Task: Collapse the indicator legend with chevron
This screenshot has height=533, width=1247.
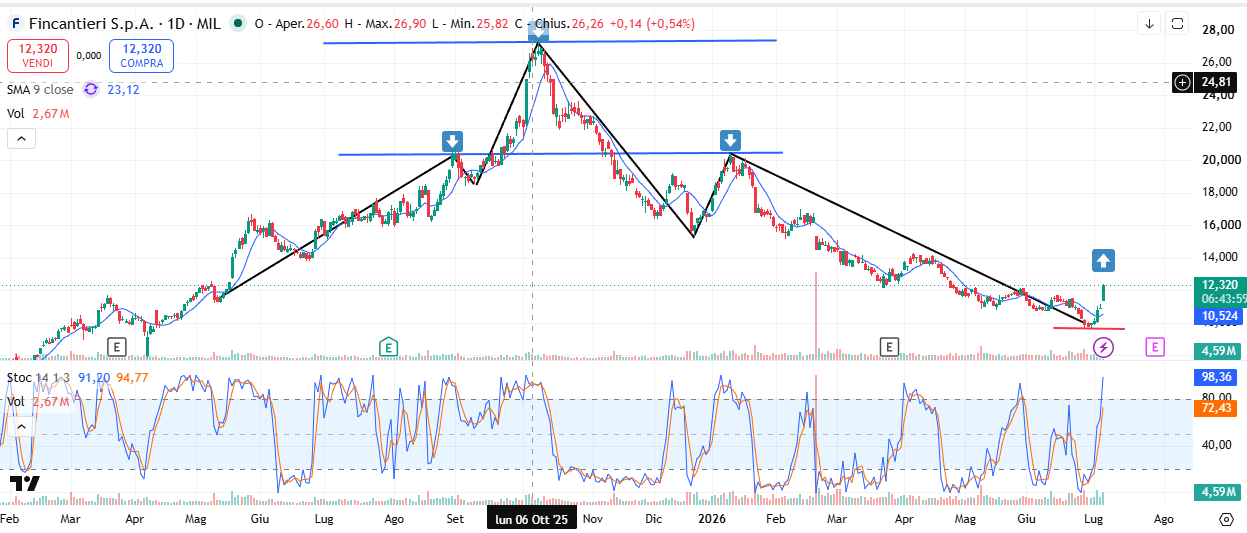Action: coord(21,139)
